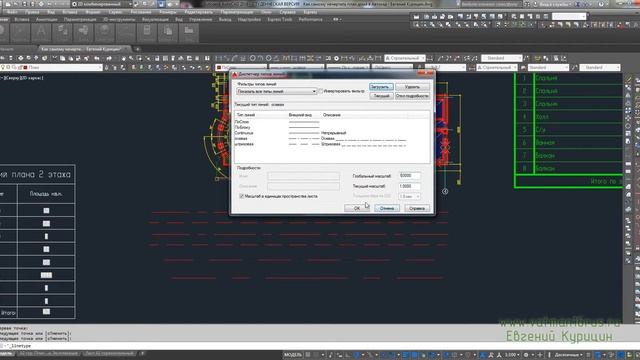Open the Рисование menu
This screenshot has width=640, height=360.
tap(140, 12)
